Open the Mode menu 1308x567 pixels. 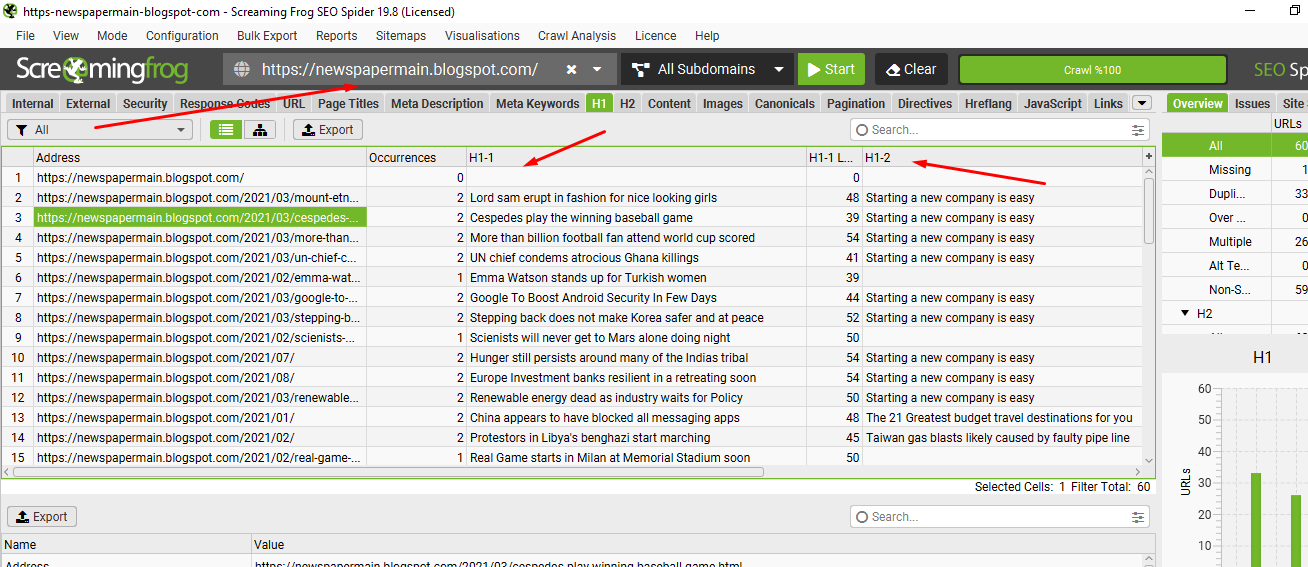[x=112, y=36]
